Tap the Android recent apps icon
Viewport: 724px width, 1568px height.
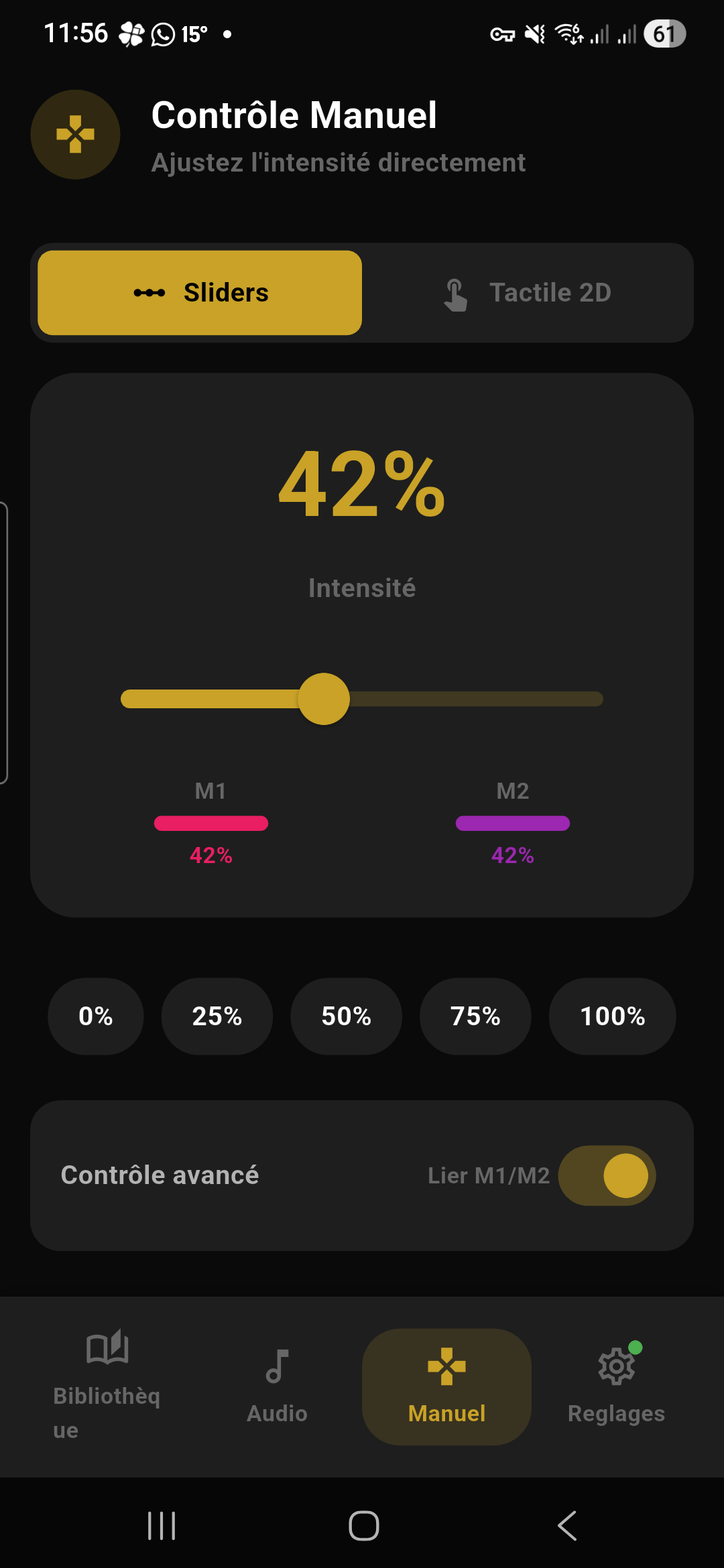point(162,1526)
